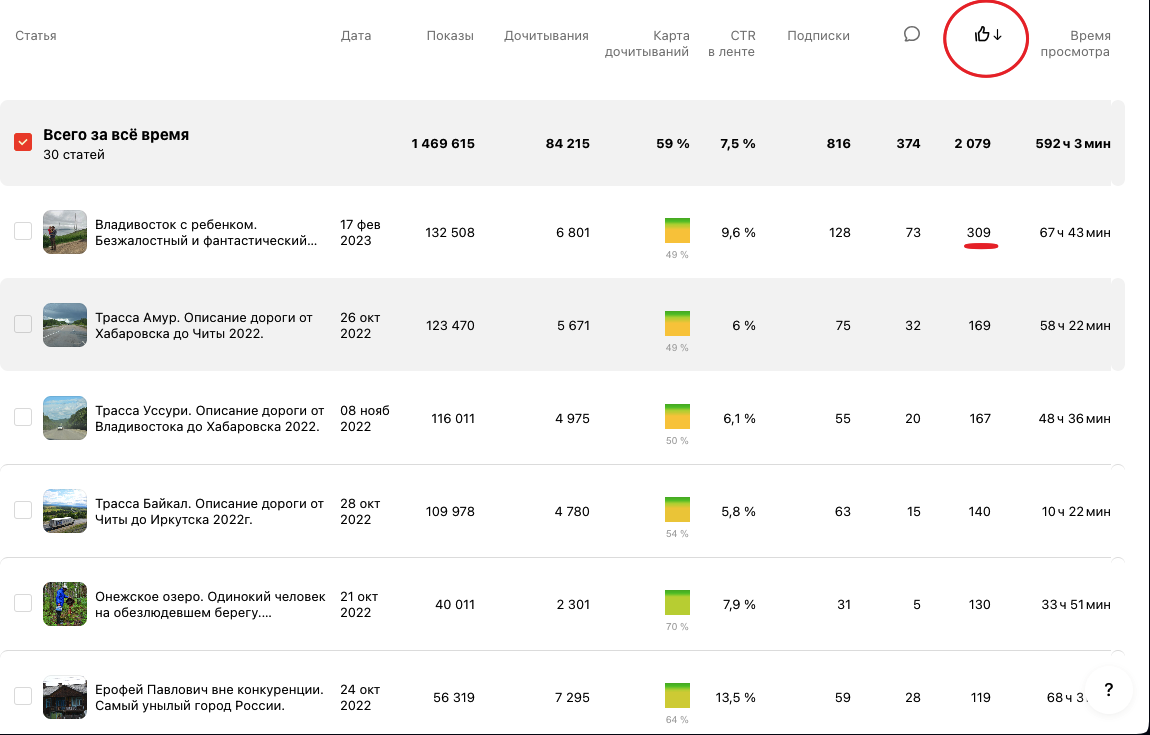Screen dimensions: 1150x735
Task: Click the read-throughs value 7 295
Action: 573,698
